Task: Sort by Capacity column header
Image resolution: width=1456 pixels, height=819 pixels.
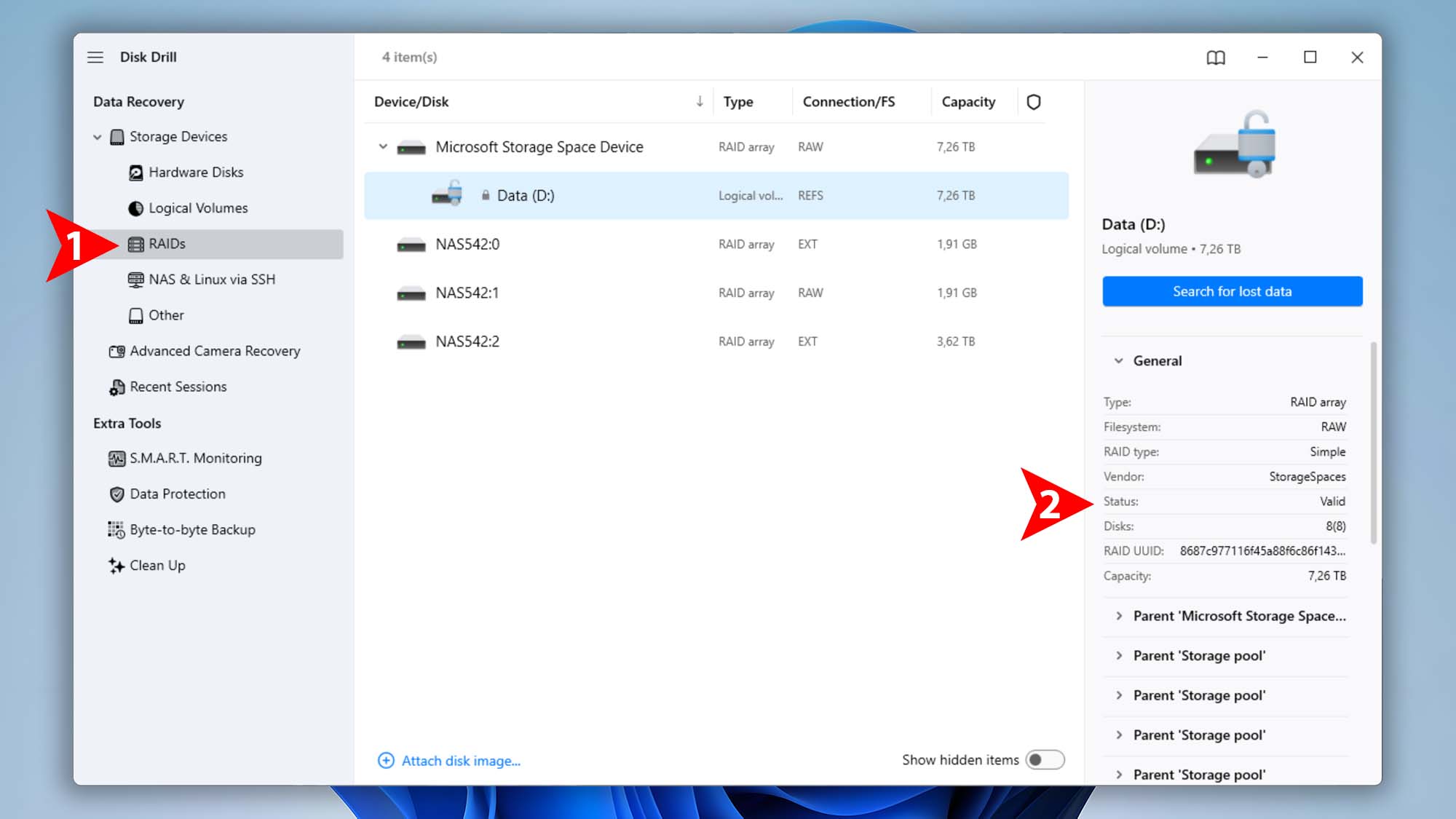Action: (x=968, y=102)
